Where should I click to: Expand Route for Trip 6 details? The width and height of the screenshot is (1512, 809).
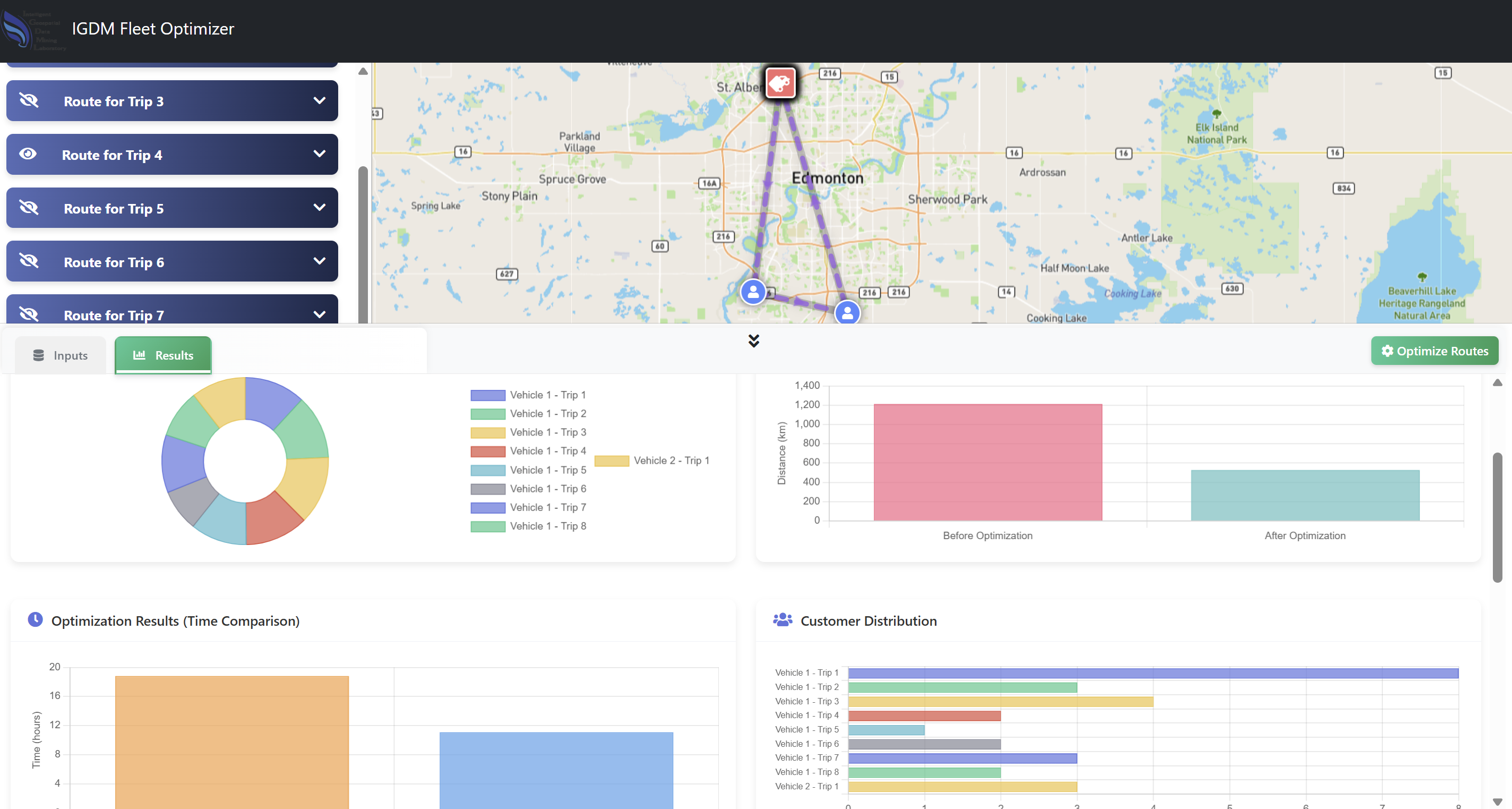[319, 261]
